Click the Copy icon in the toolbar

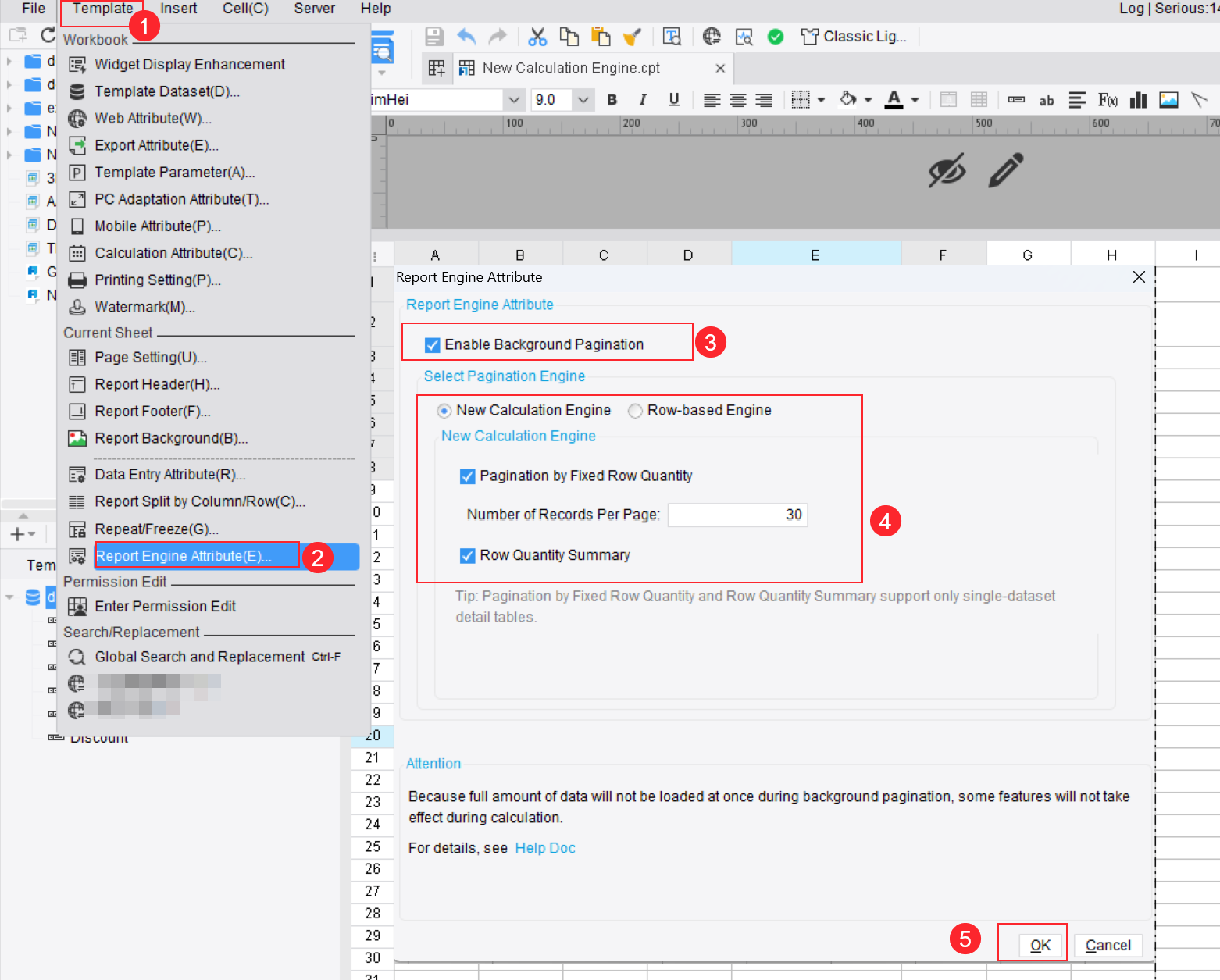pos(569,37)
